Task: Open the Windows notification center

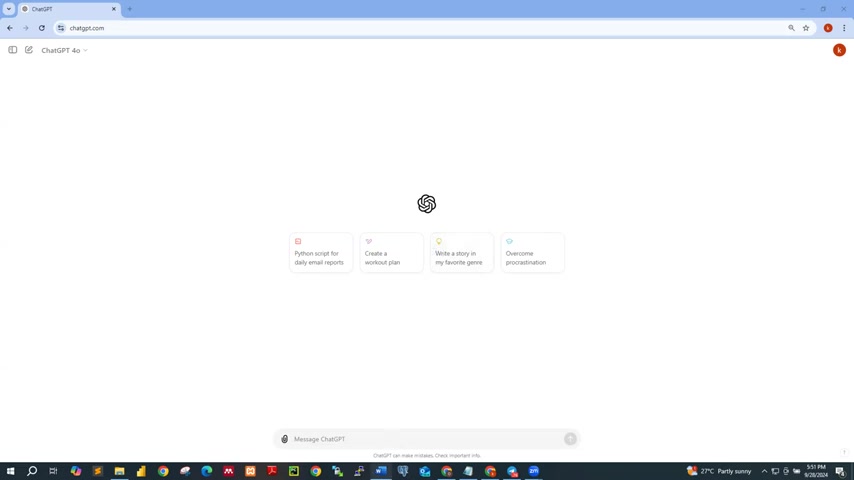Action: click(841, 471)
